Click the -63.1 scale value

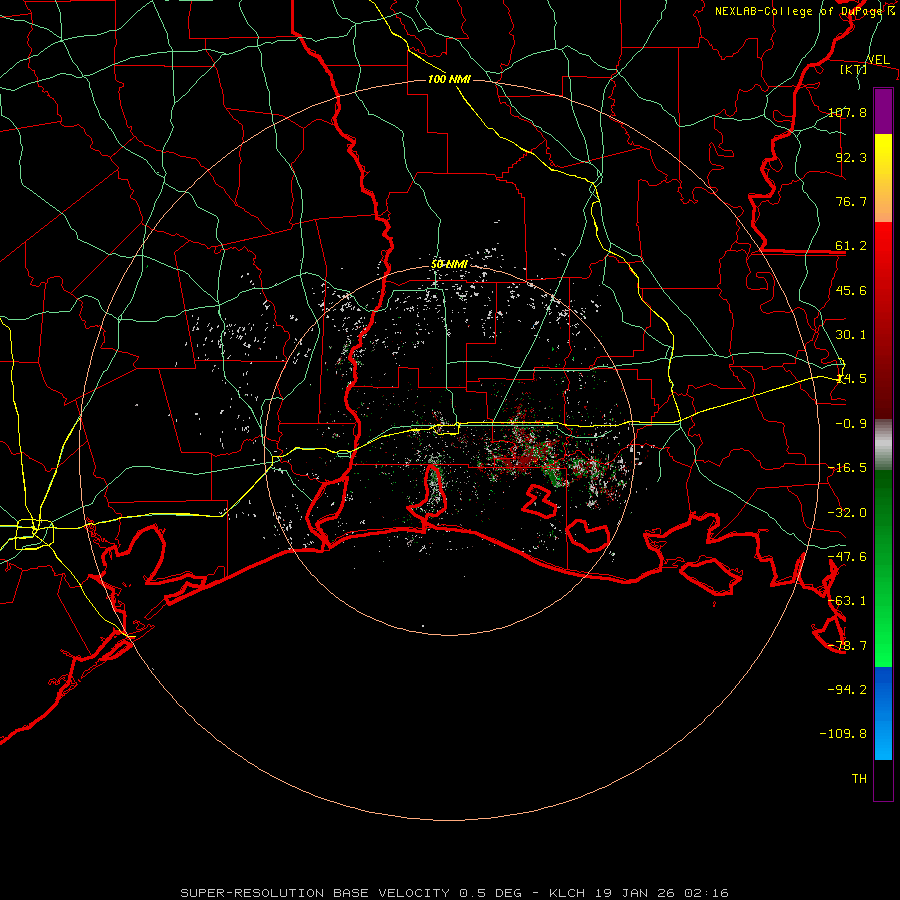point(847,601)
